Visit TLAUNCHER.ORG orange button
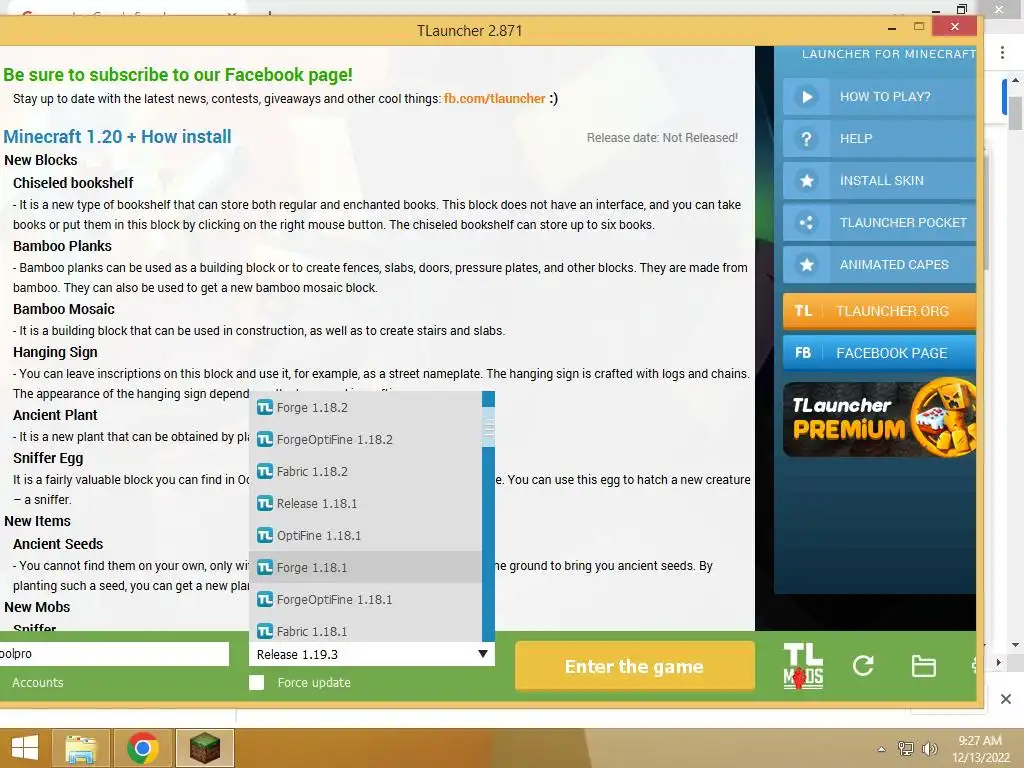 [879, 311]
